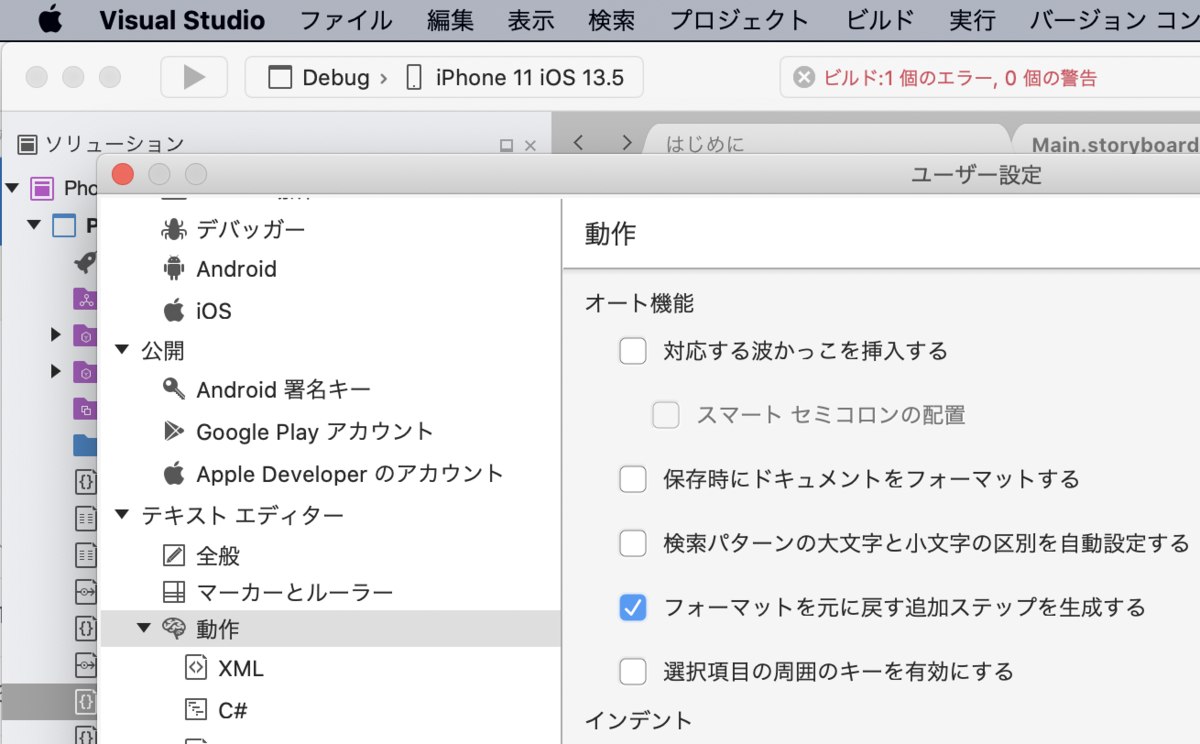
Task: Collapse the 公開 section
Action: [x=122, y=350]
